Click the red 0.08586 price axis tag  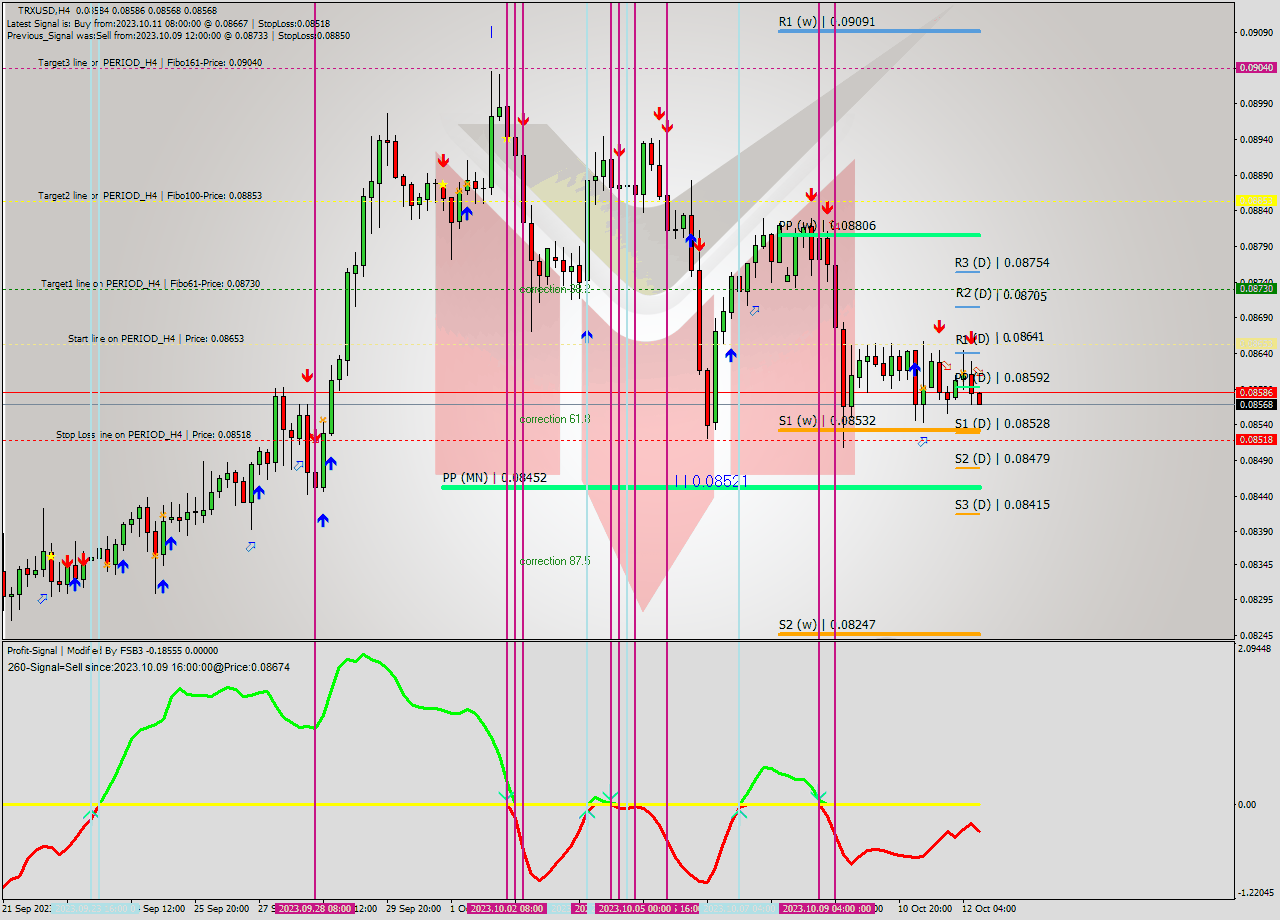click(x=1256, y=392)
